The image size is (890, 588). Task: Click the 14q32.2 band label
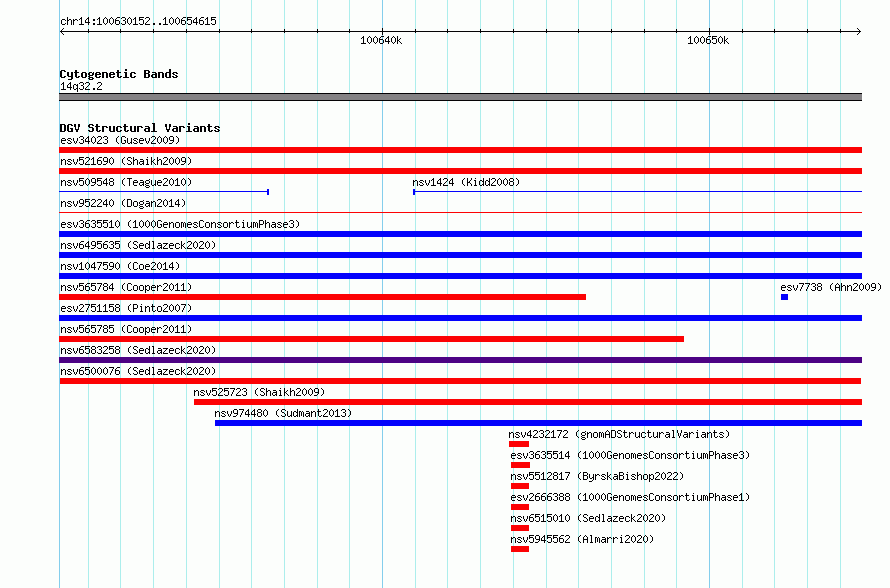[x=81, y=86]
